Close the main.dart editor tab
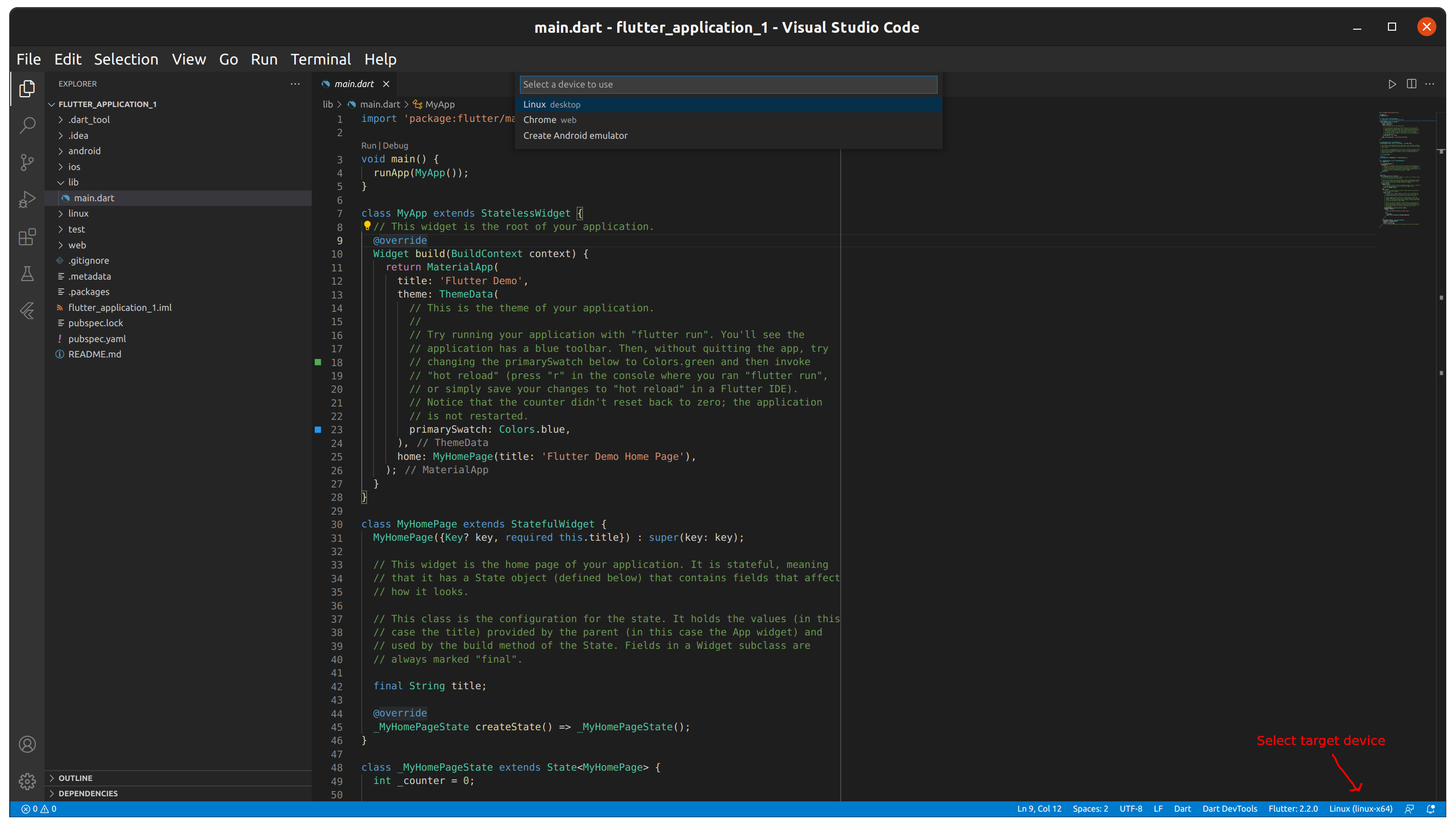 click(386, 84)
